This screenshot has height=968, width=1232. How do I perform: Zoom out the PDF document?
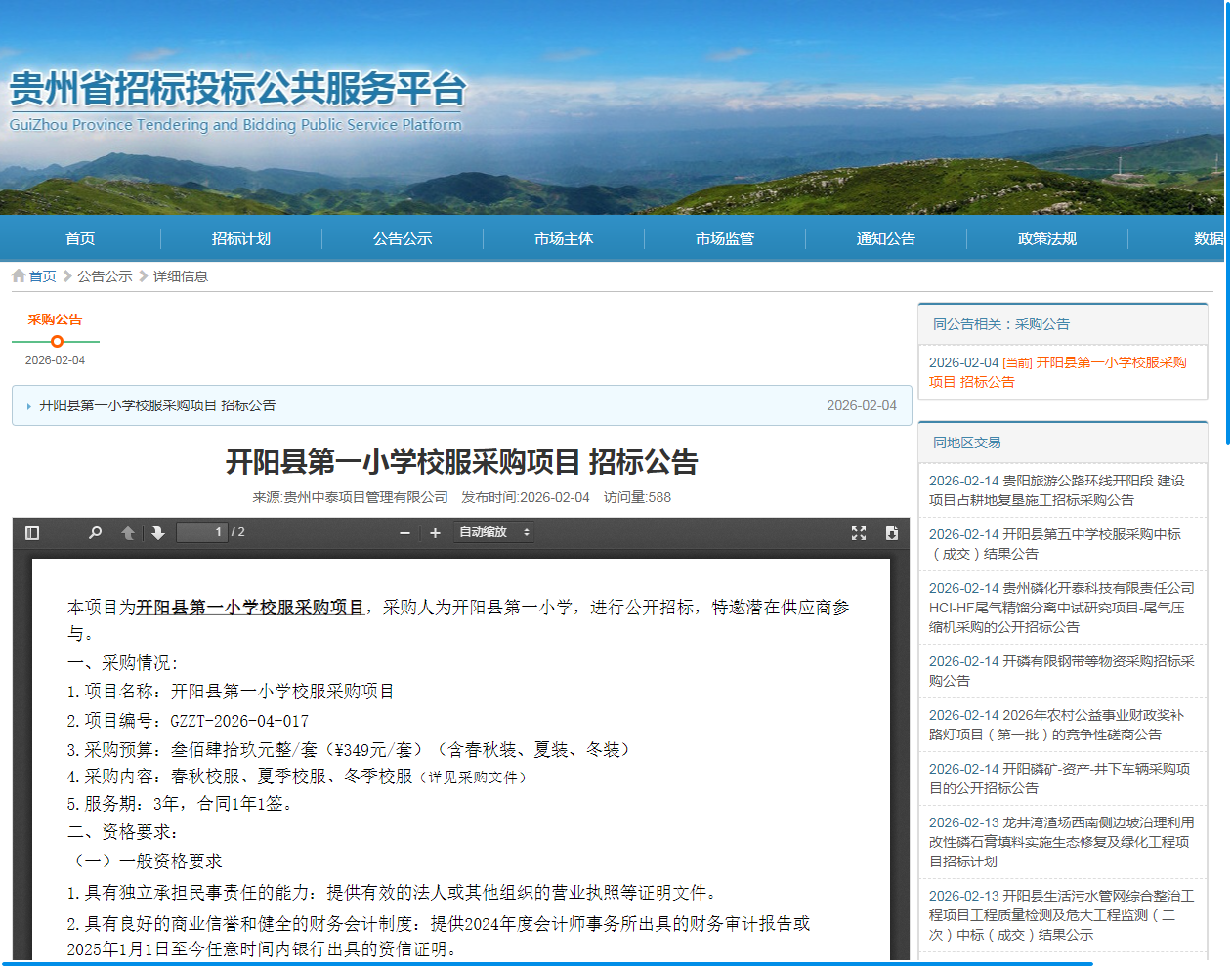[404, 533]
